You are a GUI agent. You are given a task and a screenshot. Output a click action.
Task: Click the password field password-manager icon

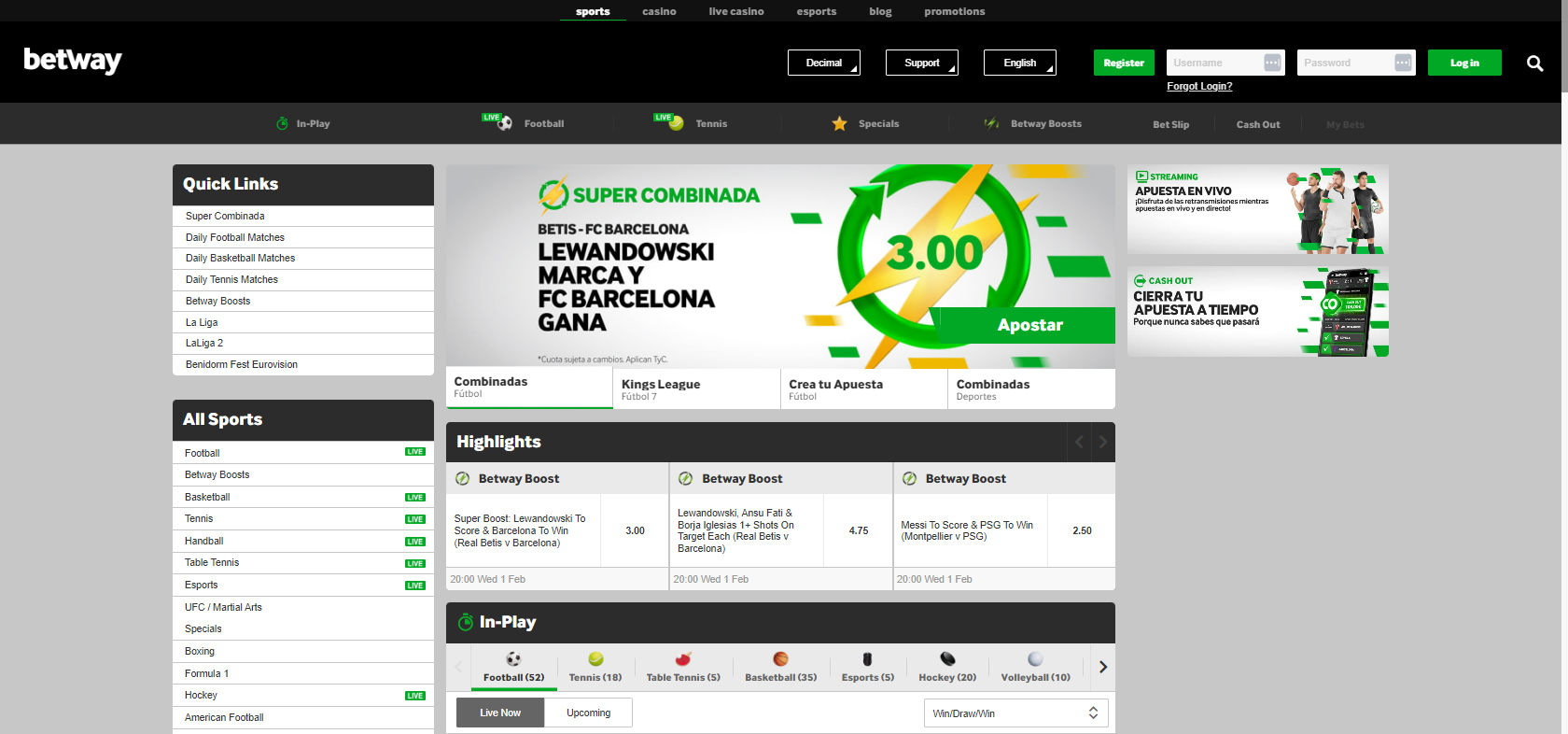1403,63
